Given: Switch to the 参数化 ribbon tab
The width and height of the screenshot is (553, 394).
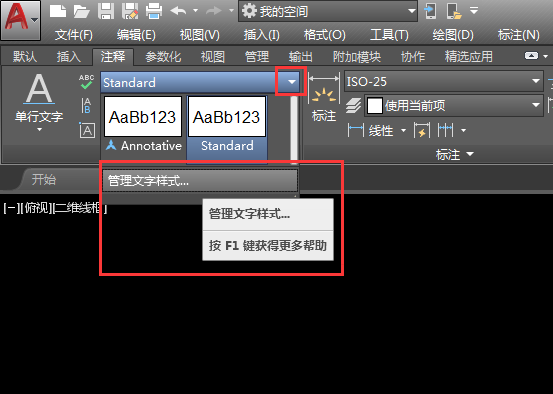Looking at the screenshot, I should pyautogui.click(x=163, y=56).
